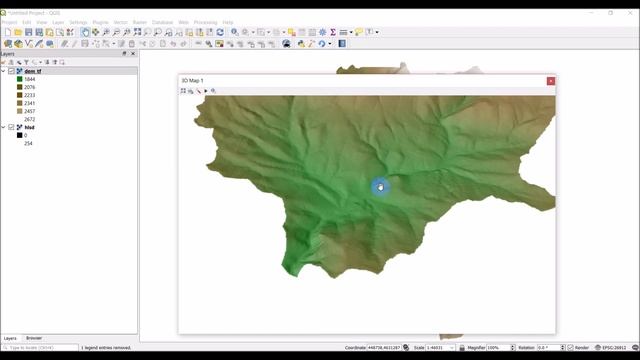Select the dem_tf layer name
The height and width of the screenshot is (360, 640).
33,71
